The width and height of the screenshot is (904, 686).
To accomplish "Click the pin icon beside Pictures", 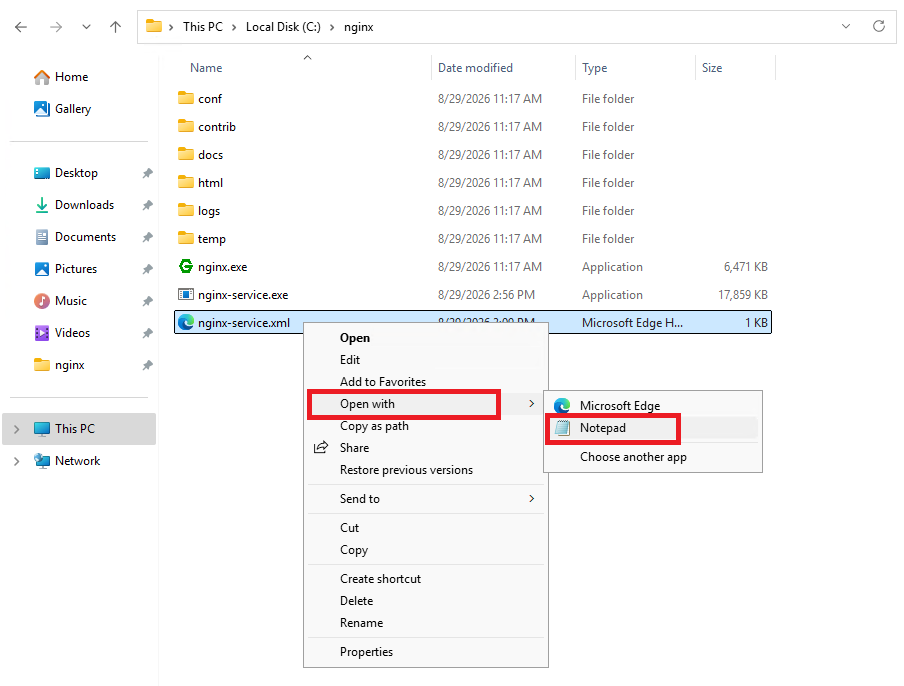I will coord(148,269).
